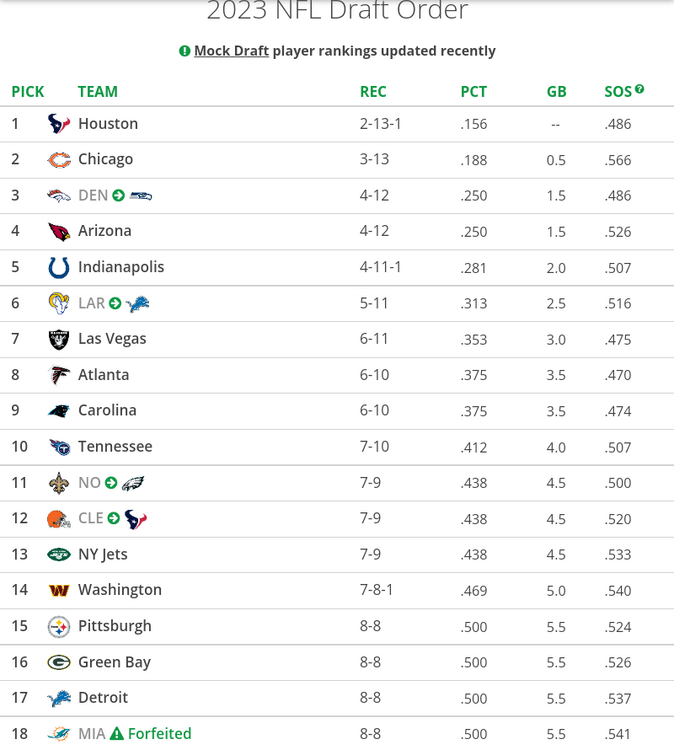
Task: Click the green arrow next to LAR
Action: pos(115,303)
